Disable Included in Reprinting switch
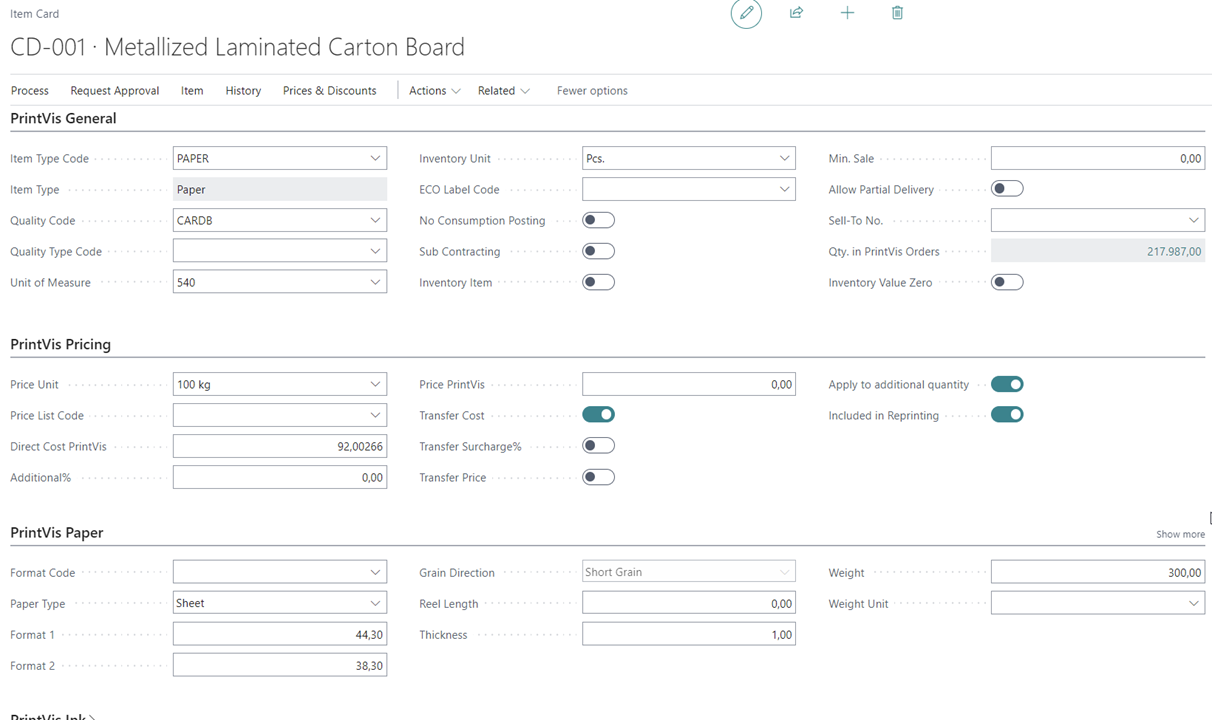This screenshot has height=720, width=1212. [1007, 415]
